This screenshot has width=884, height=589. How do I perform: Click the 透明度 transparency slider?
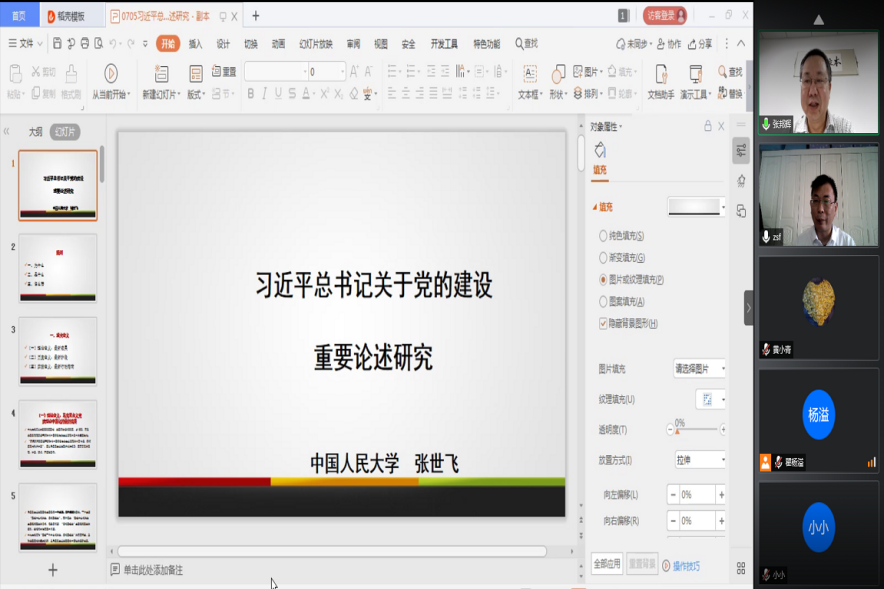697,429
